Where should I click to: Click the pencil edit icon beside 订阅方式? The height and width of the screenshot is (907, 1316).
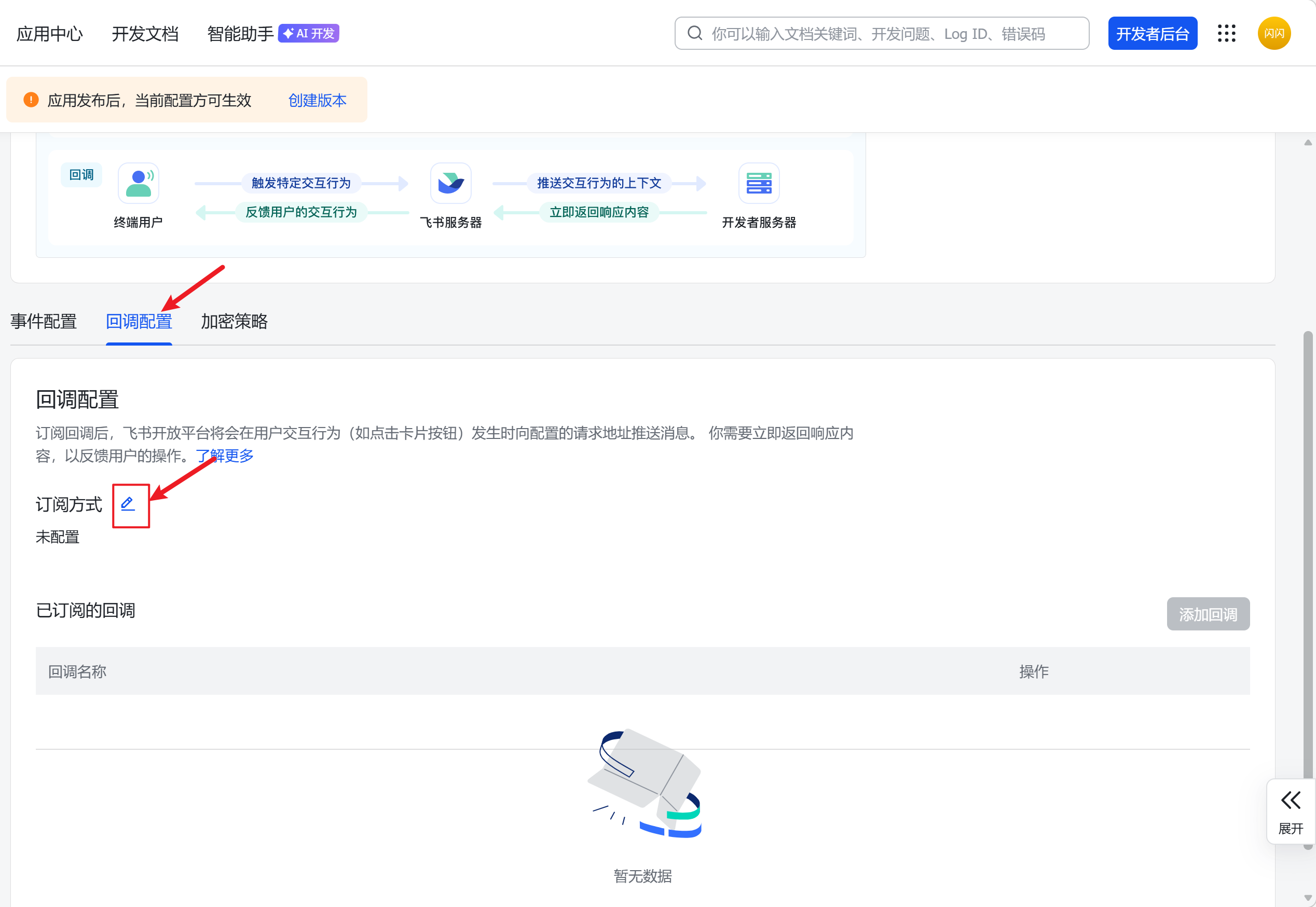click(x=128, y=504)
